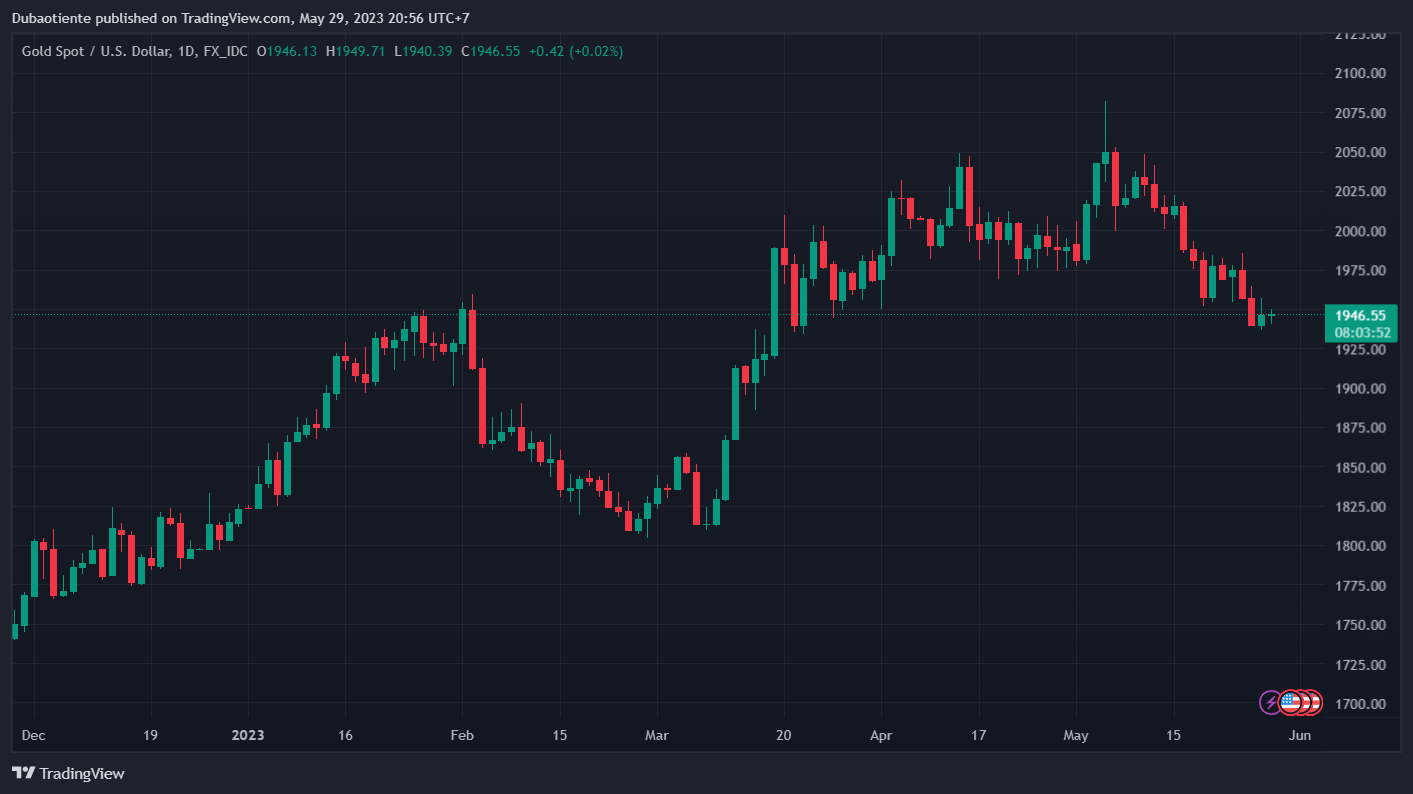Click the Dec marker on the time axis

(33, 736)
